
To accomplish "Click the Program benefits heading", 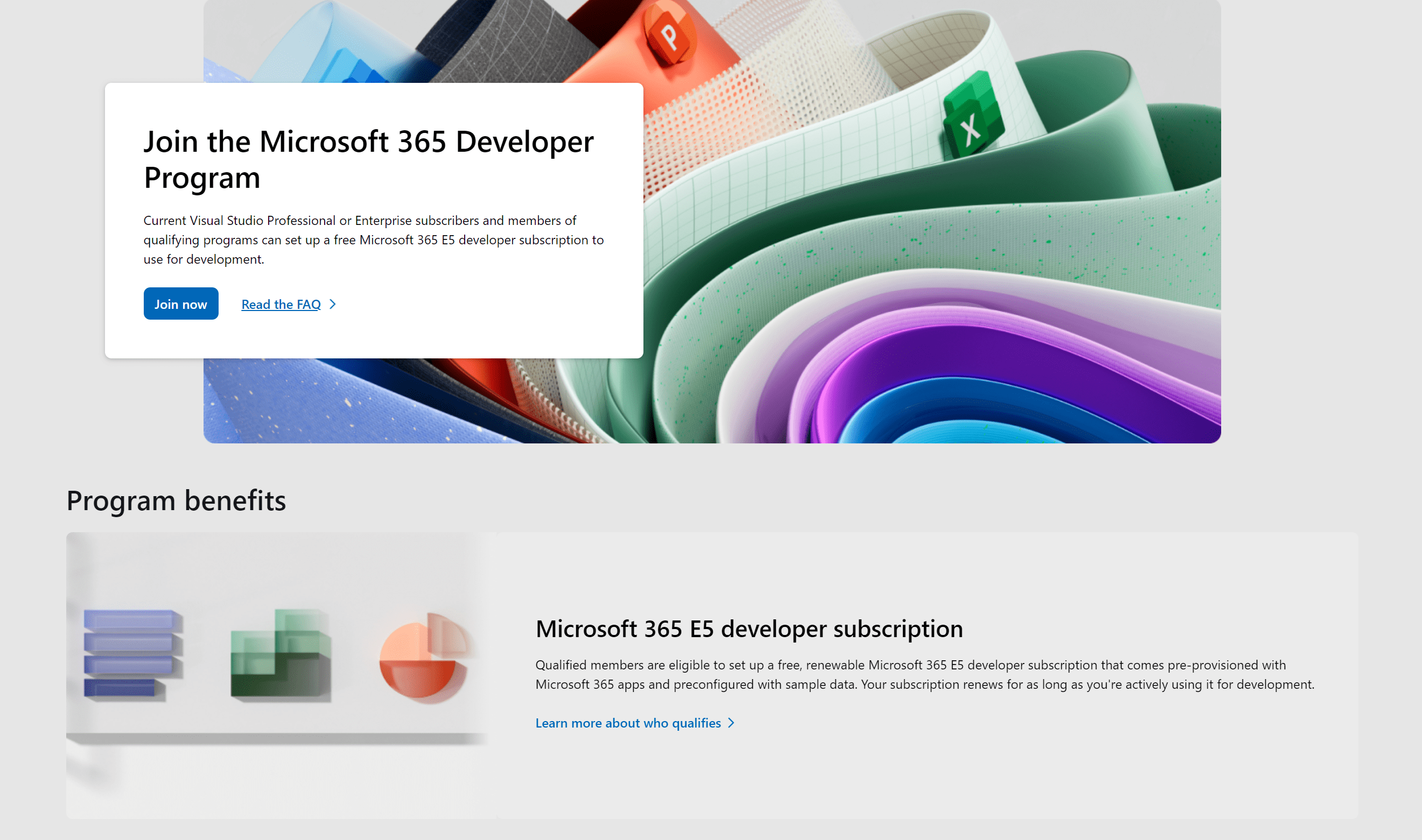I will pos(176,501).
